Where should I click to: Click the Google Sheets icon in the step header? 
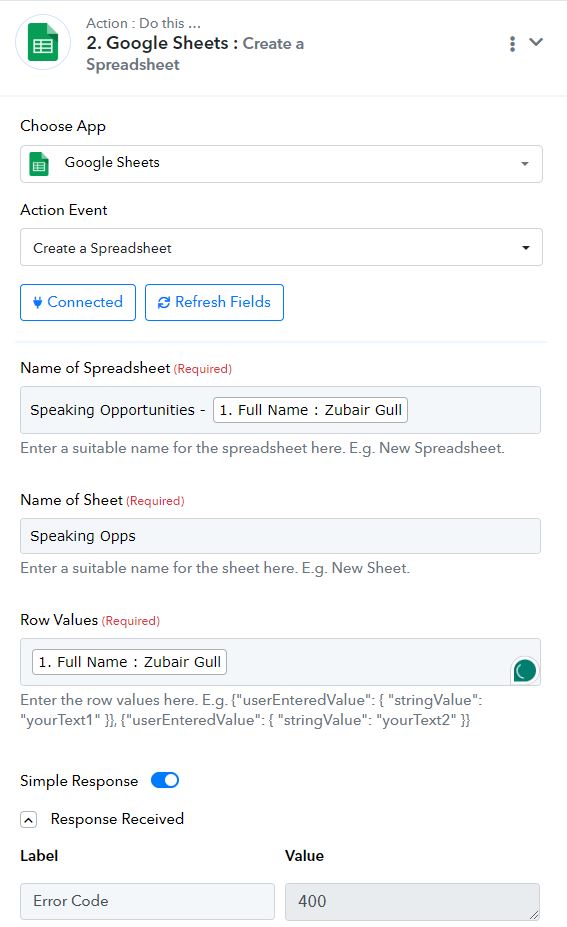point(43,43)
